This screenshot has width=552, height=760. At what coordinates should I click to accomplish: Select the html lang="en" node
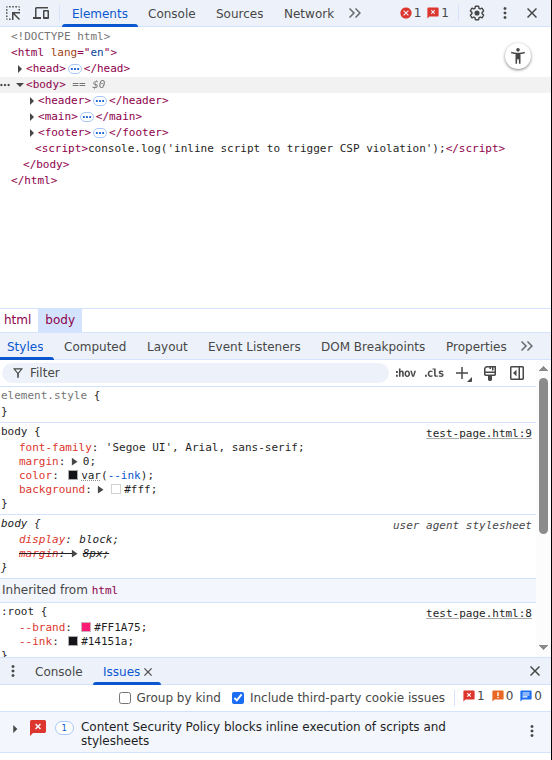coord(64,52)
